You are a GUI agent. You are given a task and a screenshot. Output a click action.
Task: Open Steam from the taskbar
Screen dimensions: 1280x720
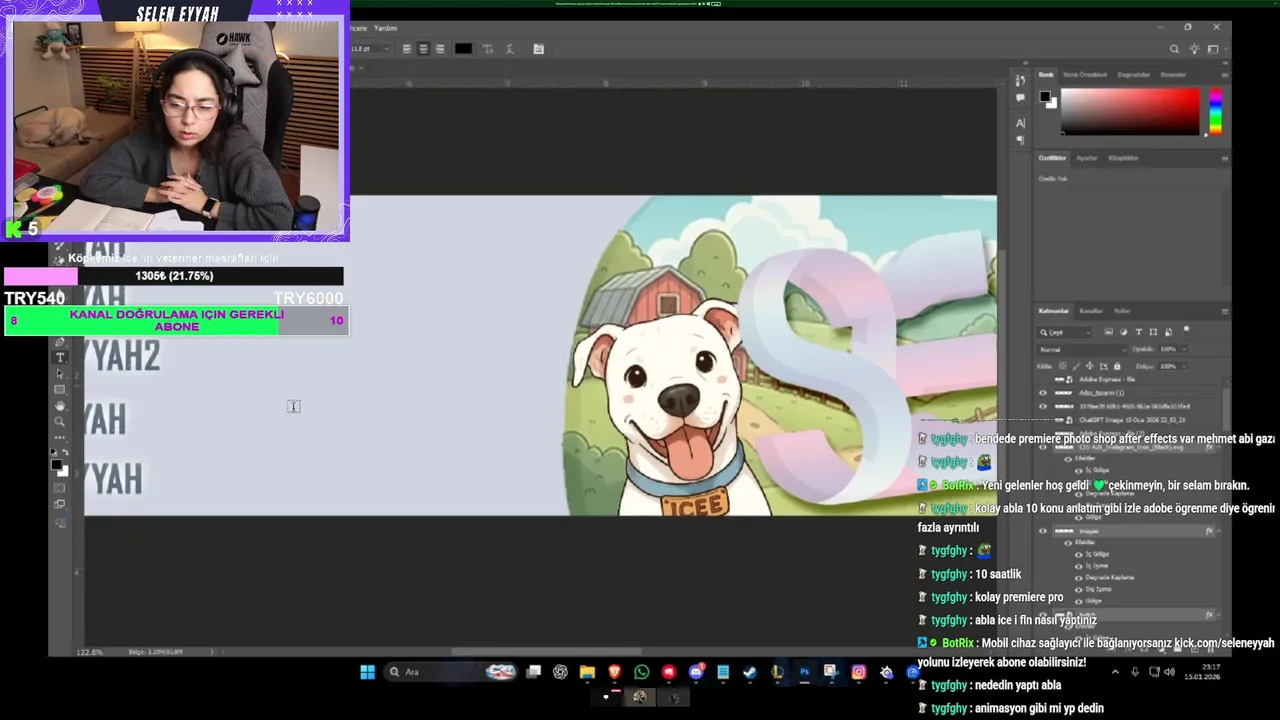pyautogui.click(x=749, y=672)
